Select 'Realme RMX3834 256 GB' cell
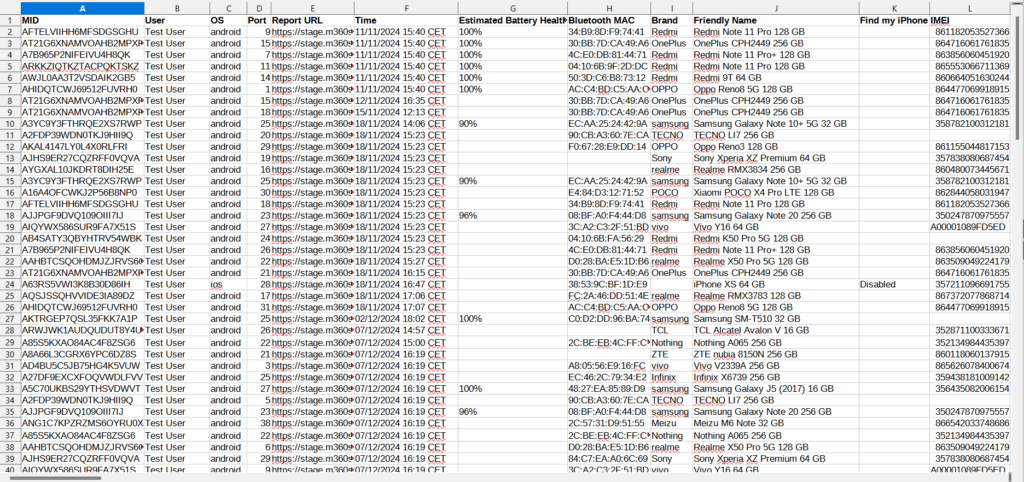This screenshot has height=482, width=1024. pyautogui.click(x=775, y=169)
